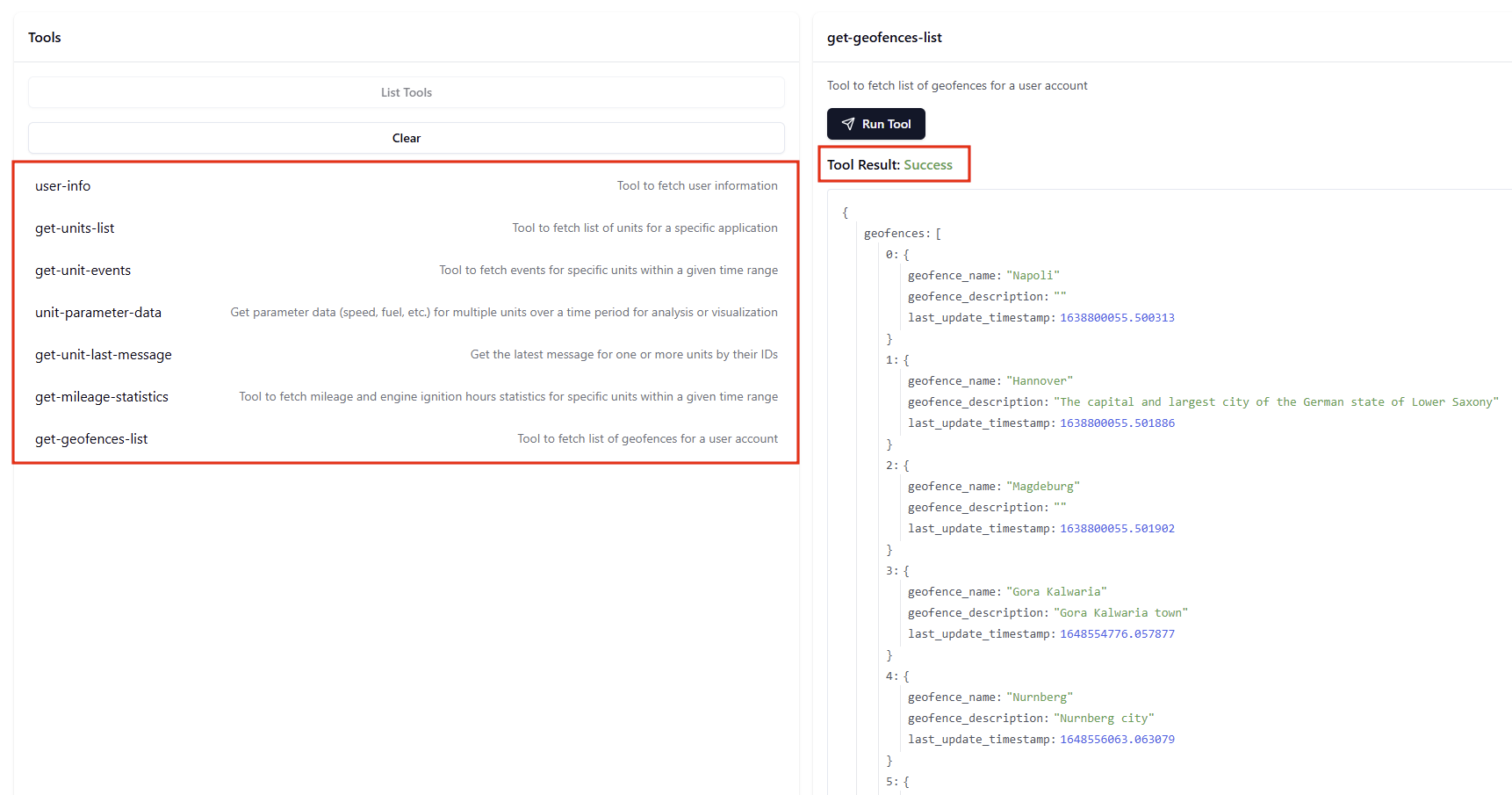
Task: Choose the unit-parameter-data tool
Action: coord(406,312)
